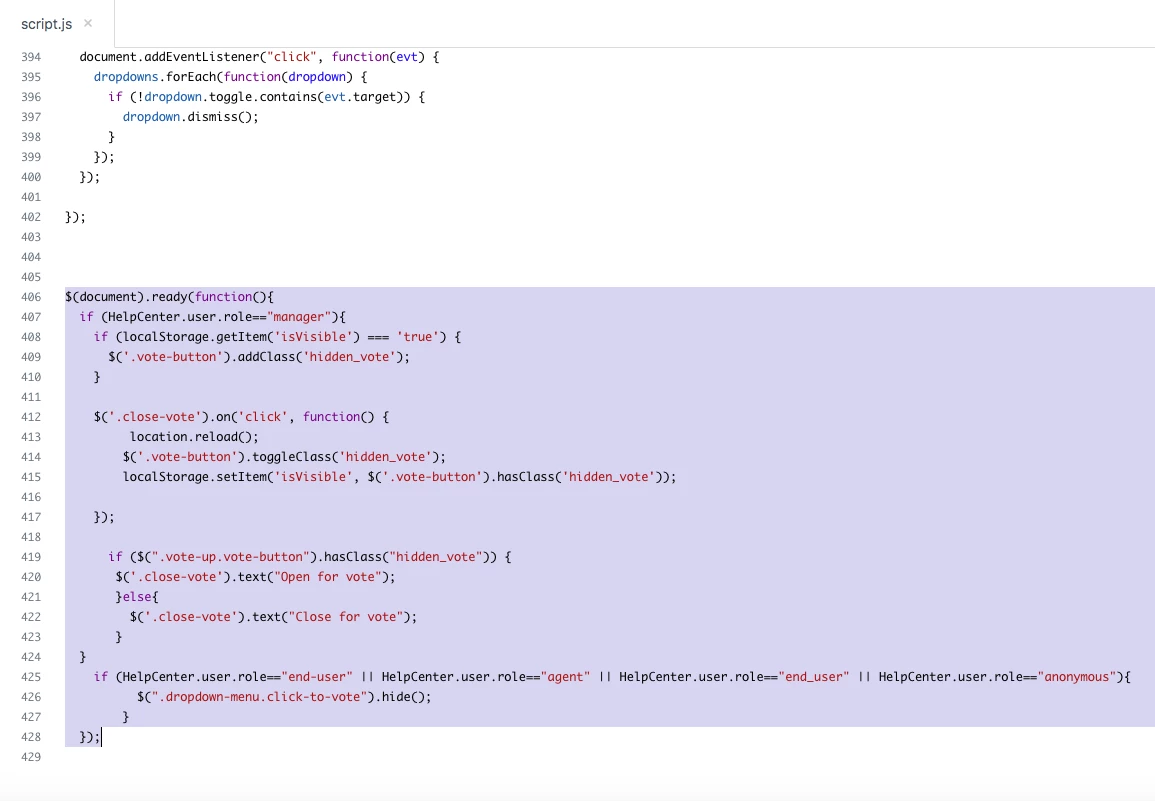This screenshot has height=801, width=1155.
Task: Click the location.reload() line
Action: pyautogui.click(x=194, y=437)
